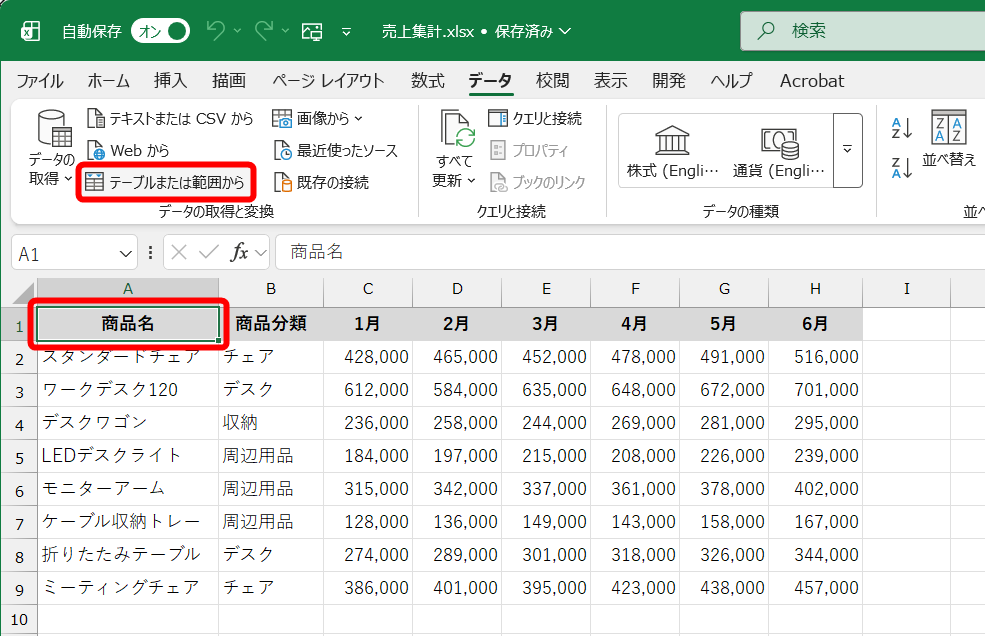Click the sort ascending A→Z icon
This screenshot has height=636, width=985.
coord(901,128)
